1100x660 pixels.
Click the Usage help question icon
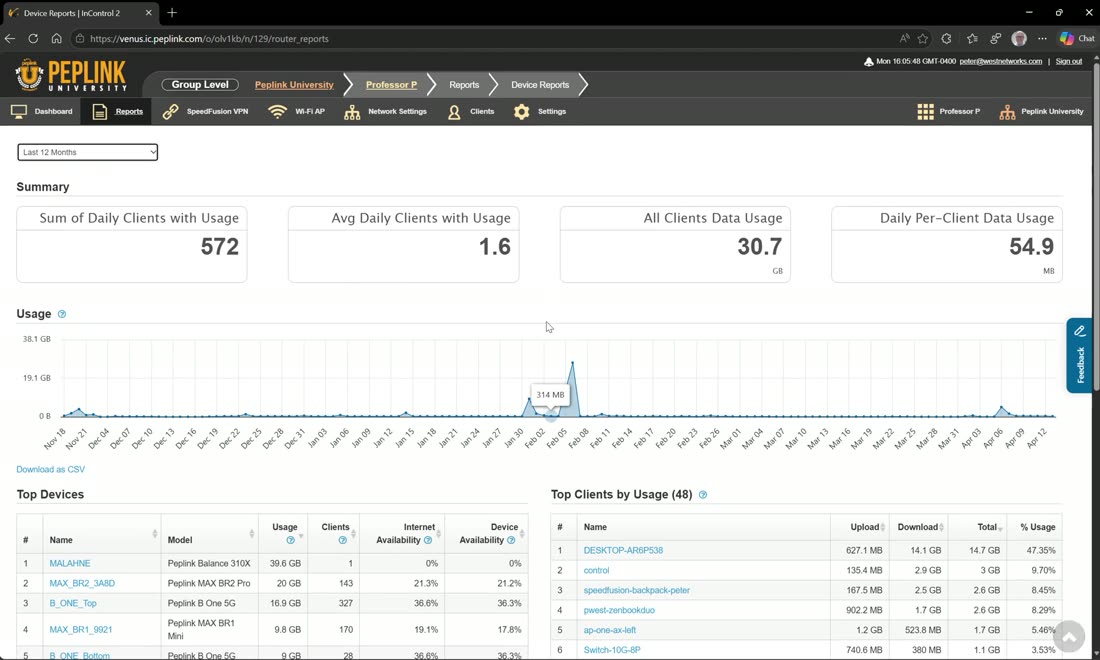(x=62, y=314)
